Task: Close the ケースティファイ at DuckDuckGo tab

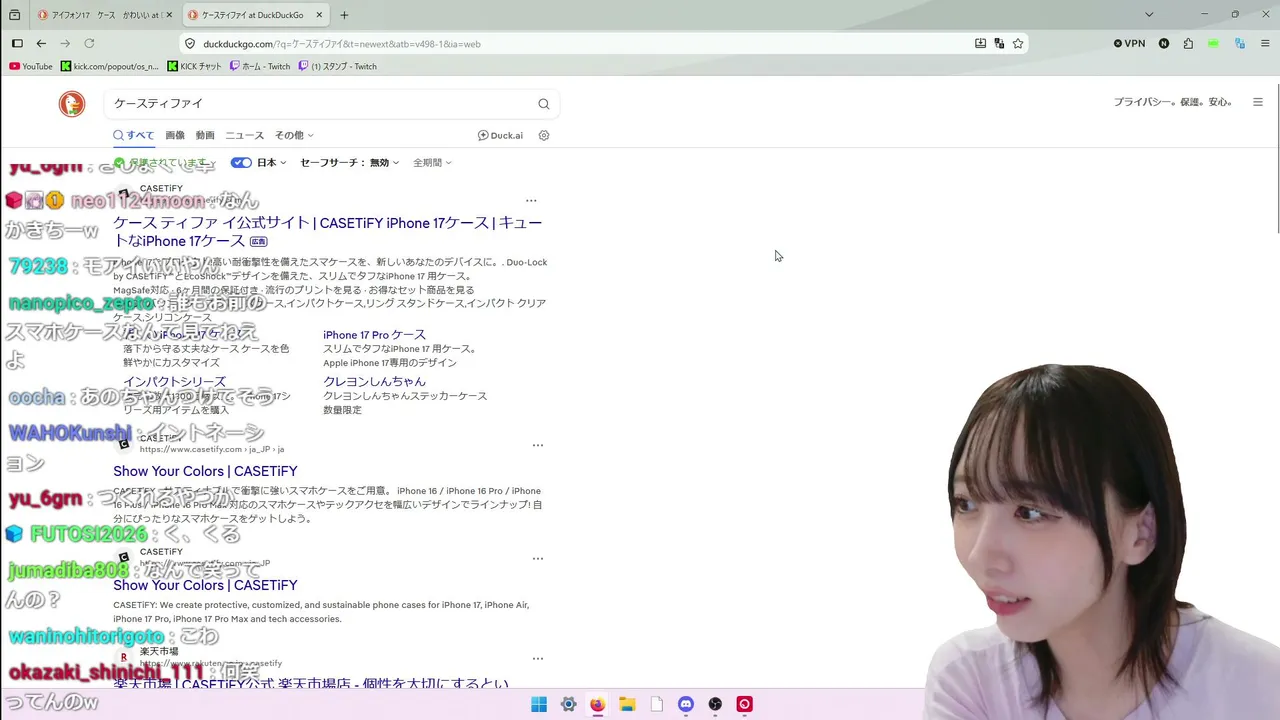Action: click(x=319, y=15)
